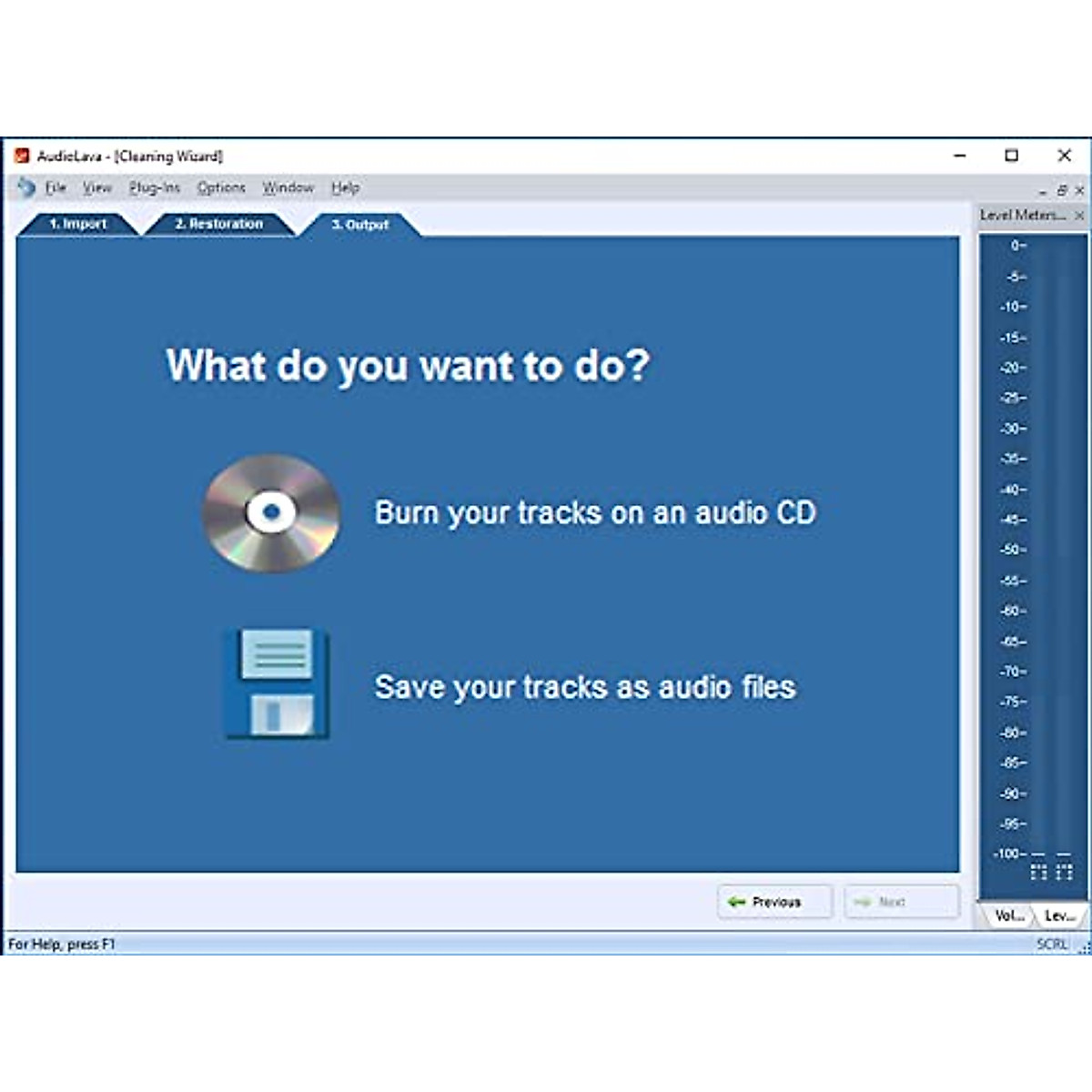Screen dimensions: 1092x1092
Task: Open the File menu
Action: [x=56, y=187]
